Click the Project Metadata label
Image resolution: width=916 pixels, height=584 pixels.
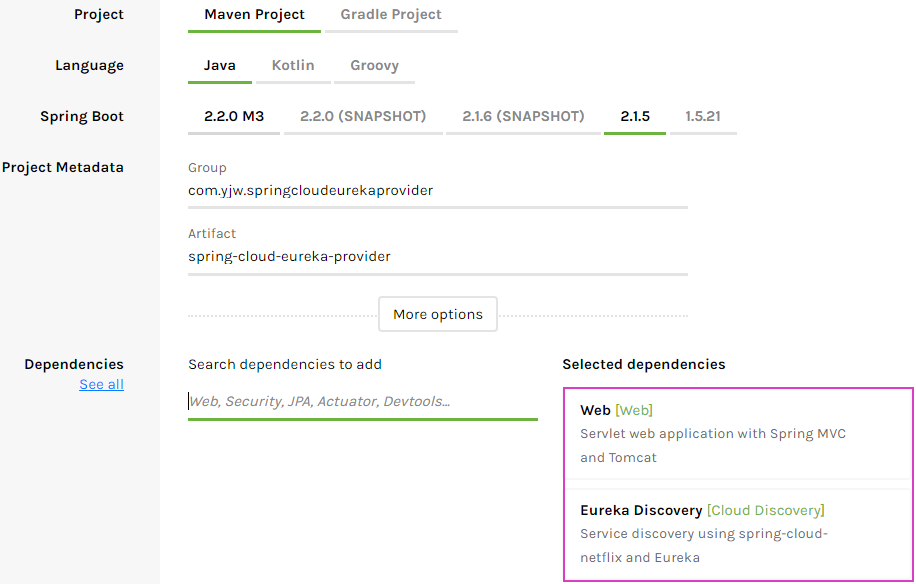tap(63, 168)
